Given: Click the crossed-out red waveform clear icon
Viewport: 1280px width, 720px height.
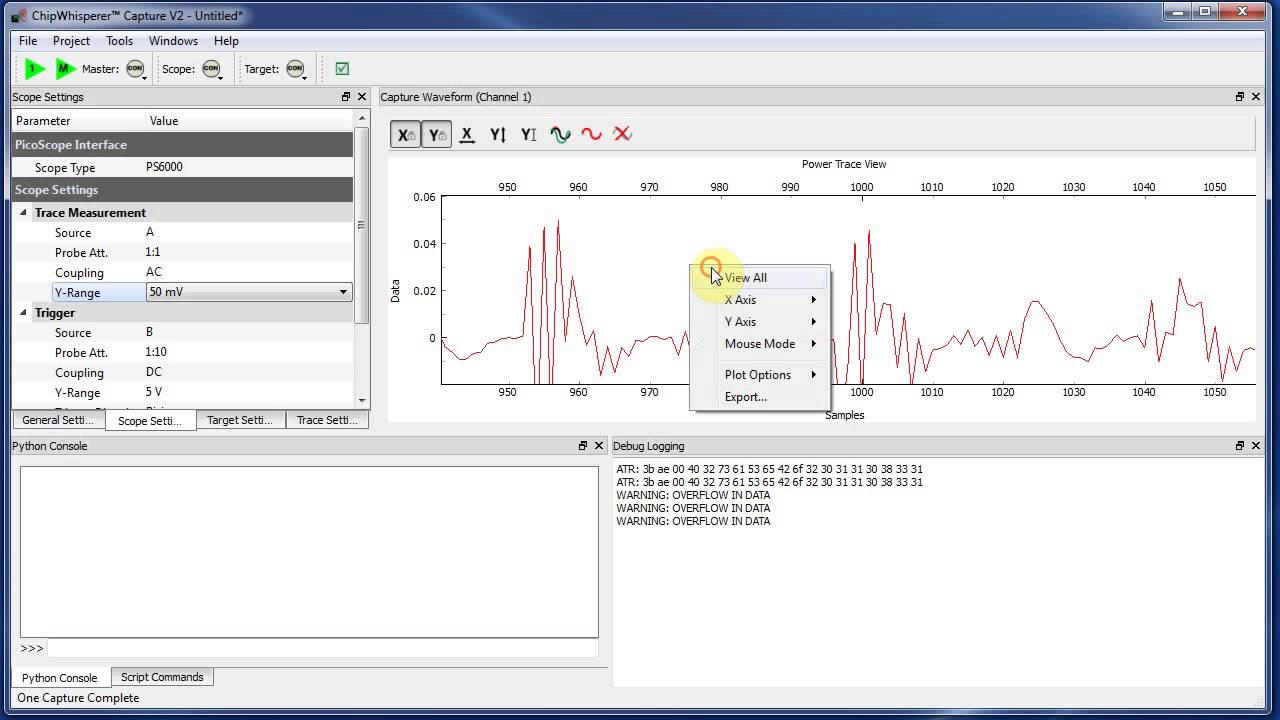Looking at the screenshot, I should click(x=622, y=134).
